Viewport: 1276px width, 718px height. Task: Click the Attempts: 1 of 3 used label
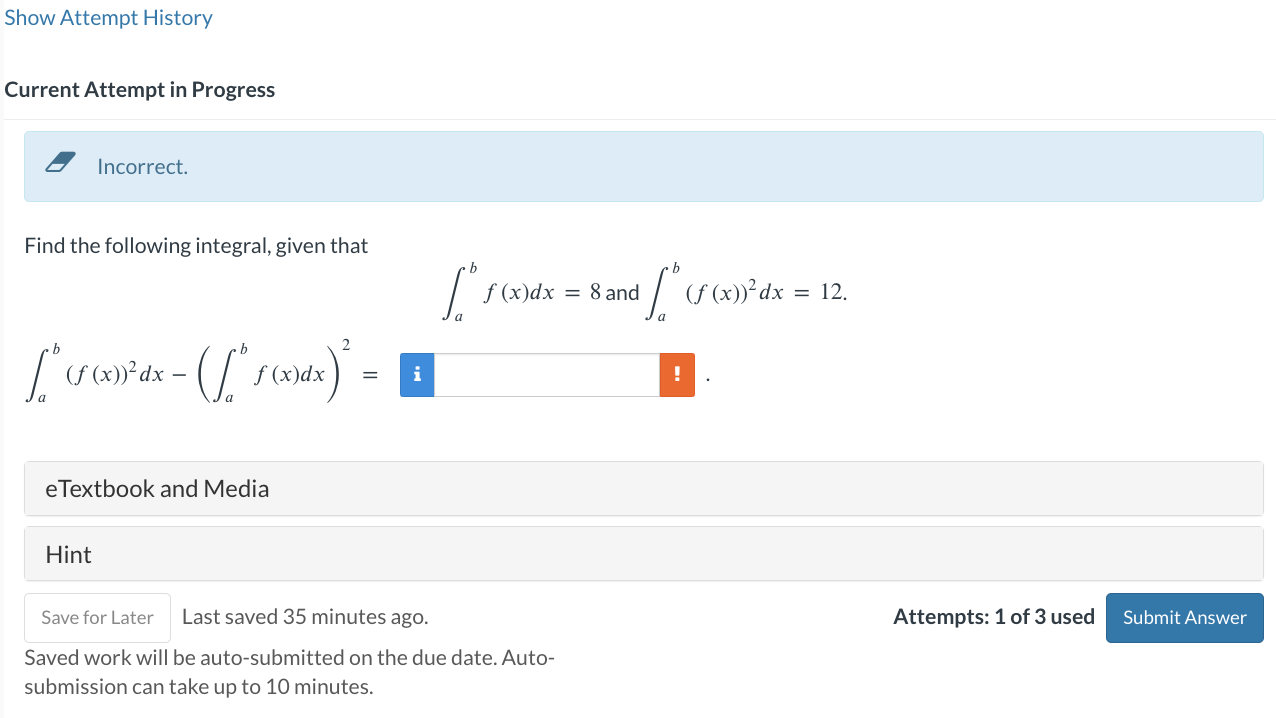(x=994, y=617)
